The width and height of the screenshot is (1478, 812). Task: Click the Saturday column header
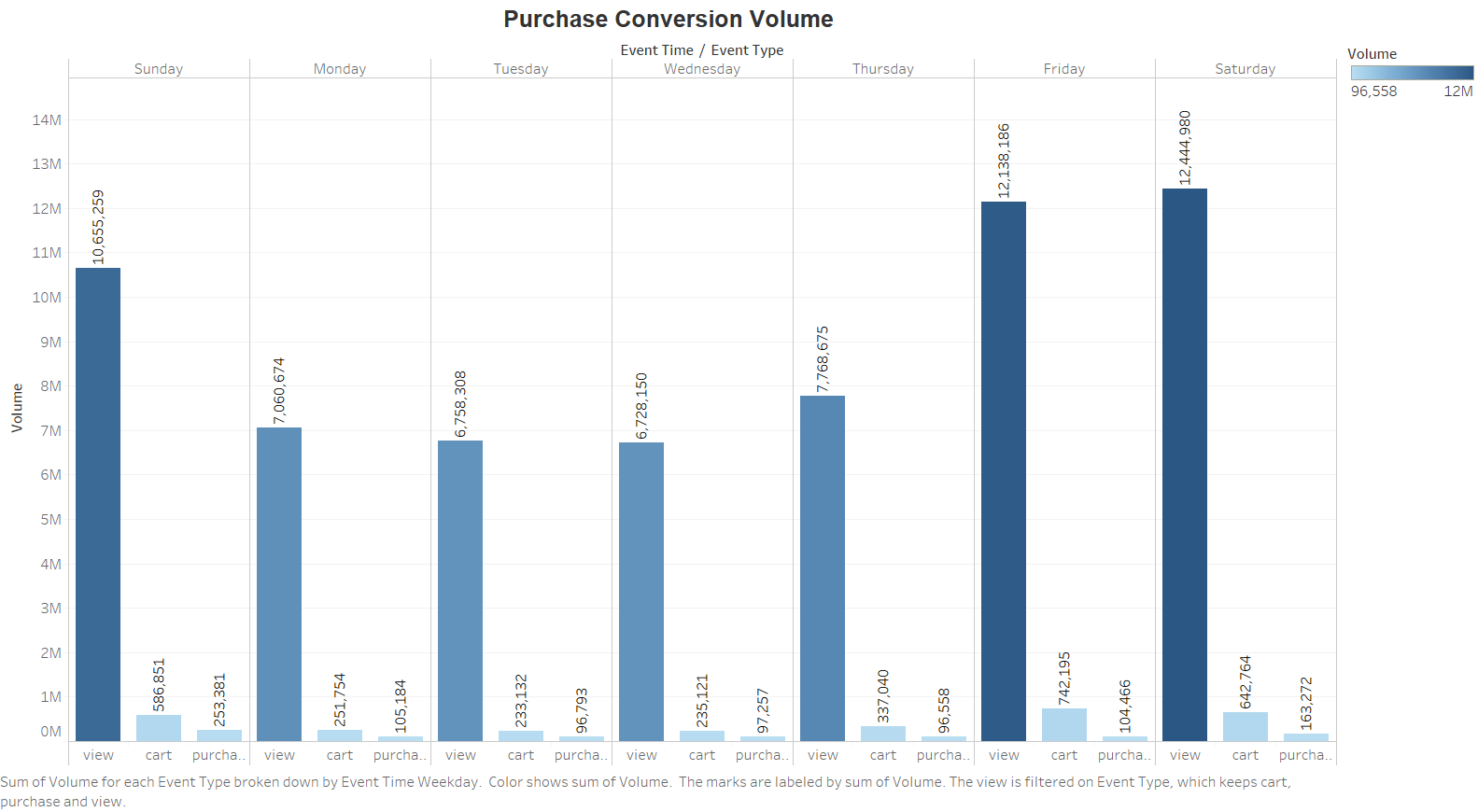click(x=1246, y=69)
